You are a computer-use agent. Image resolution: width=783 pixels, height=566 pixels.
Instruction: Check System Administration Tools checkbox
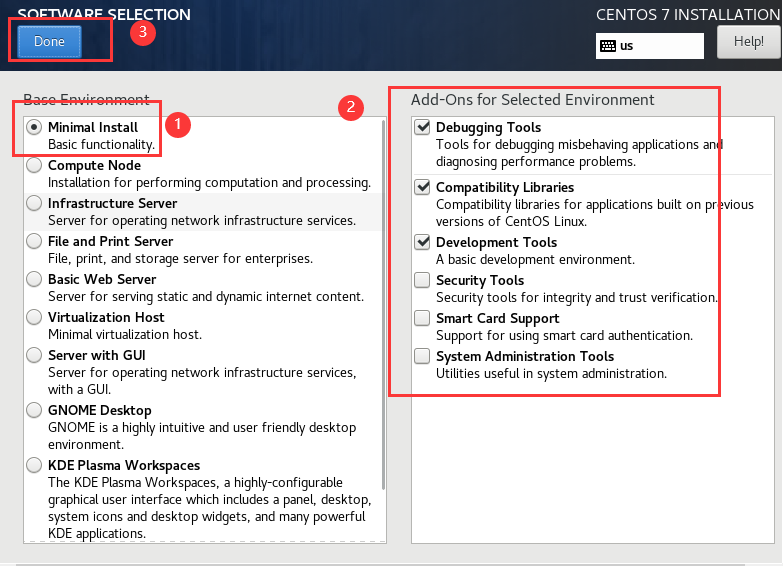422,356
